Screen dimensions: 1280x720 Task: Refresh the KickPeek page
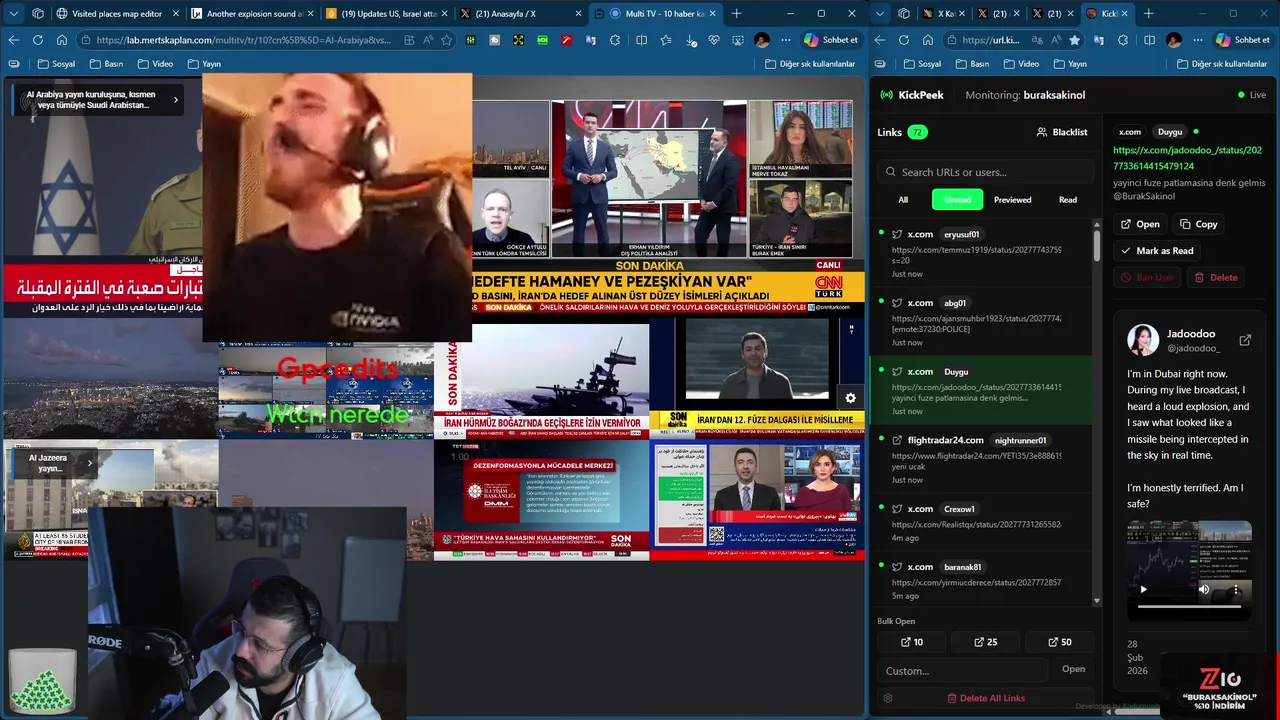point(904,40)
